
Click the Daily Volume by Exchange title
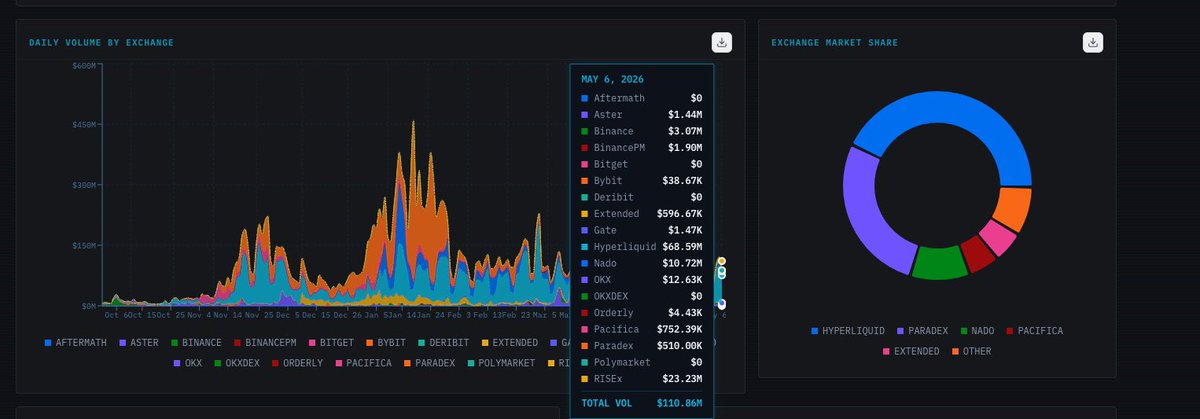[101, 42]
